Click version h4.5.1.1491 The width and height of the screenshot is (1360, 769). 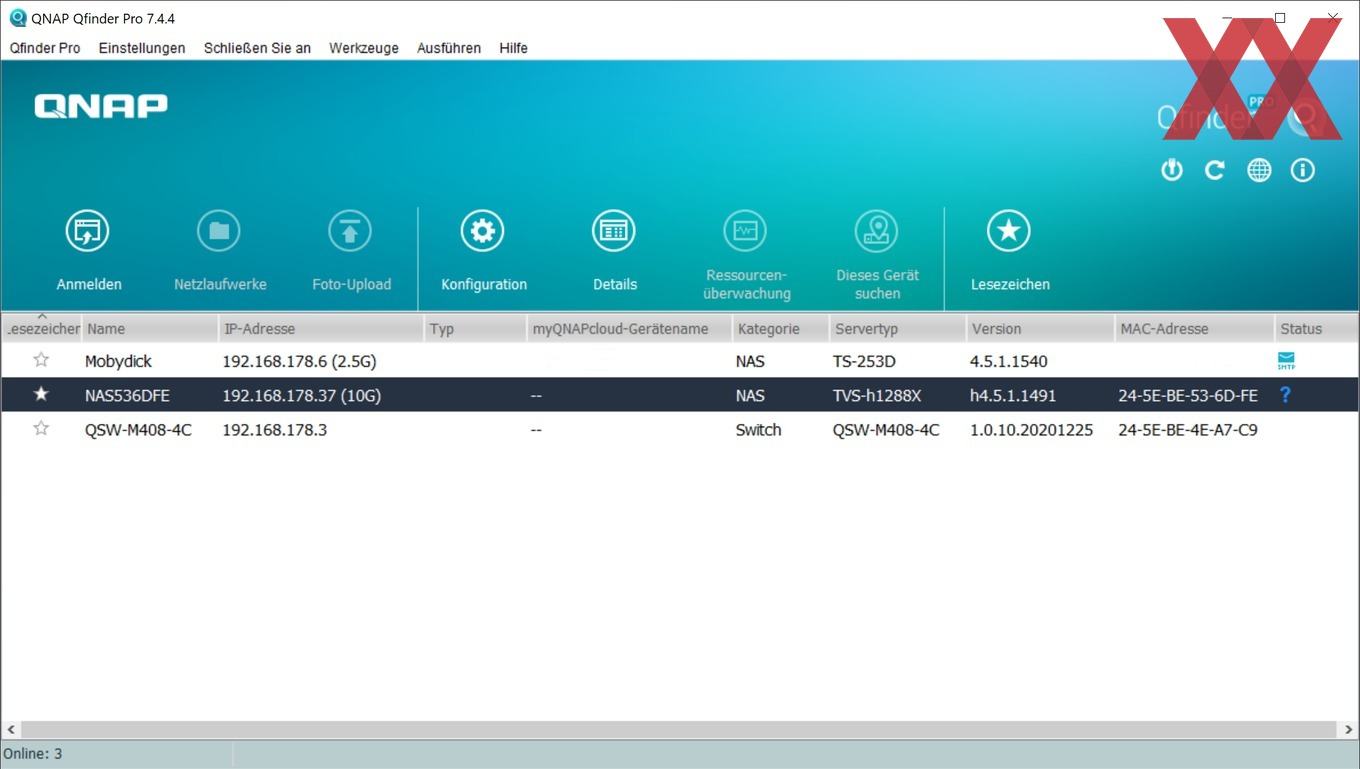point(1013,395)
